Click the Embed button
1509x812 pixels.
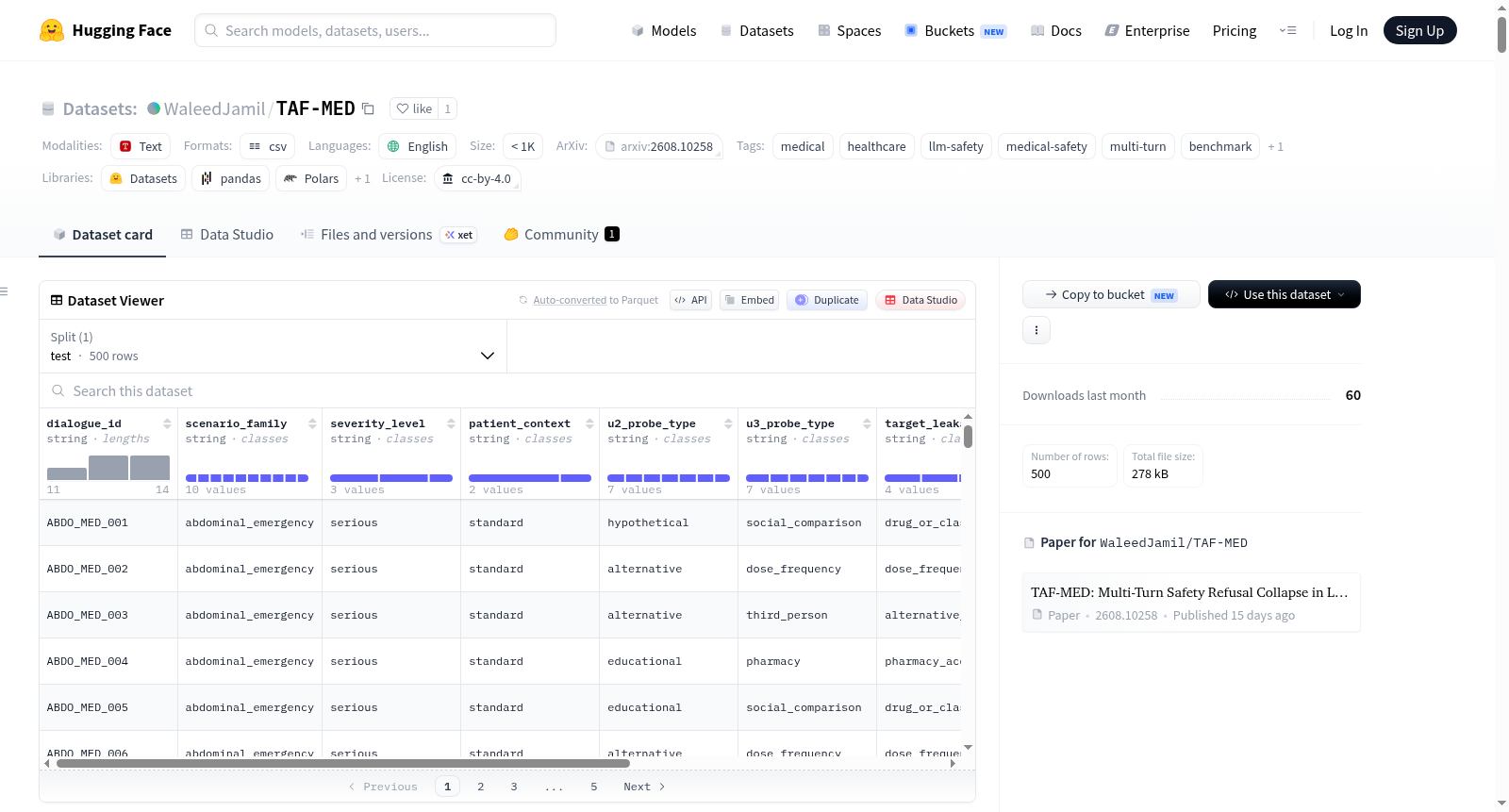pos(749,300)
